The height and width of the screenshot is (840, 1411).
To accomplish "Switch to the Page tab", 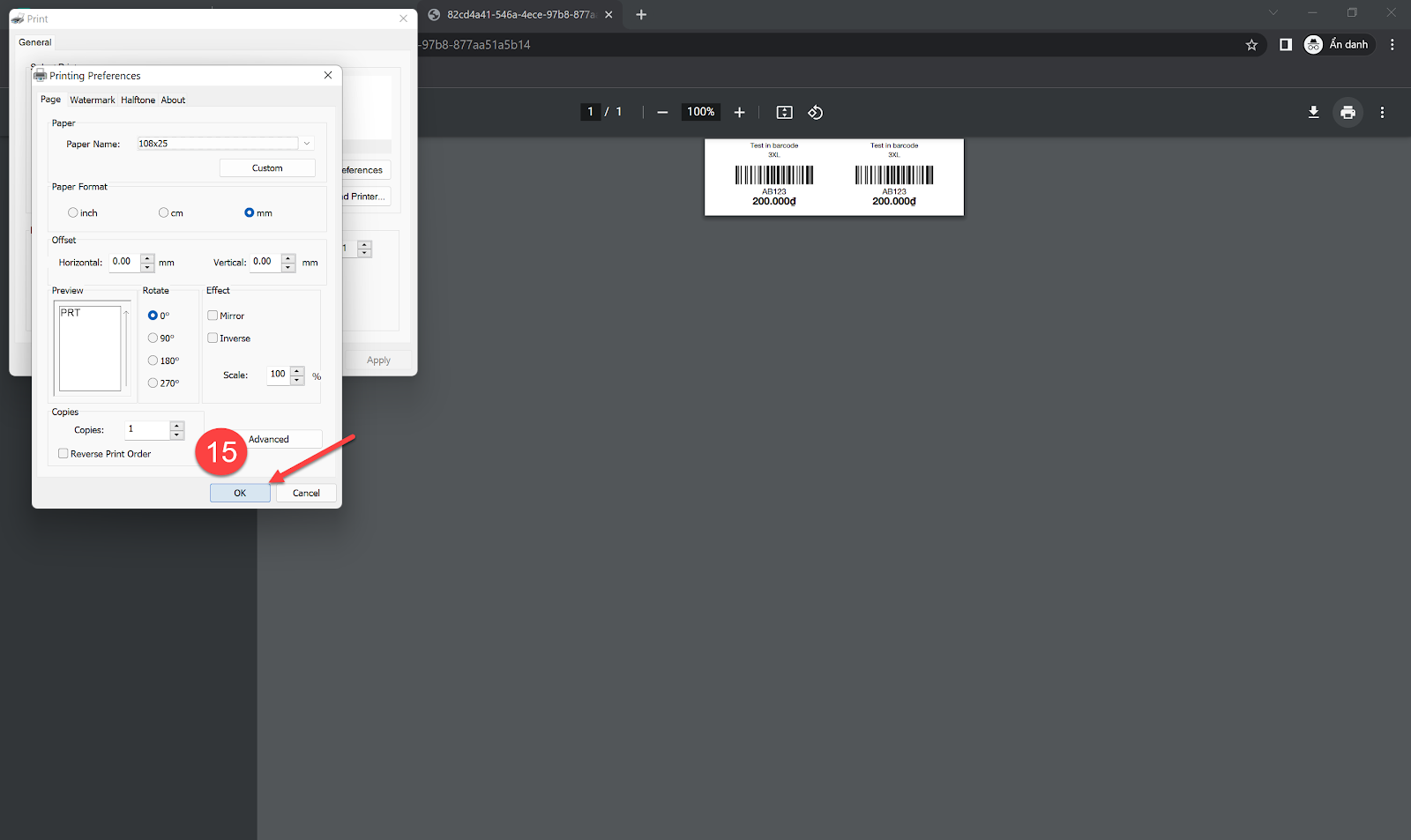I will [x=51, y=100].
